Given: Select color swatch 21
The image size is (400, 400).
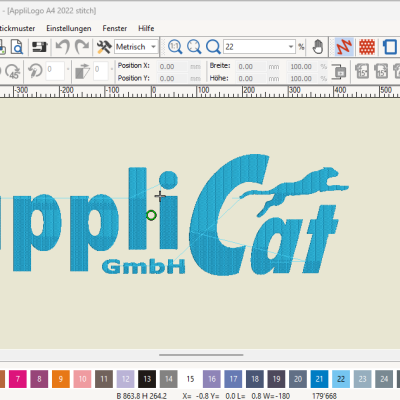Looking at the screenshot, I should (319, 379).
